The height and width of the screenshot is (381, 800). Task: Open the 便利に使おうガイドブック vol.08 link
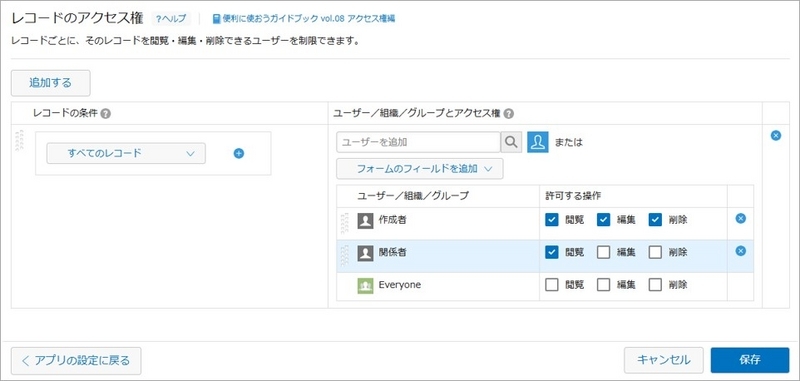point(304,19)
